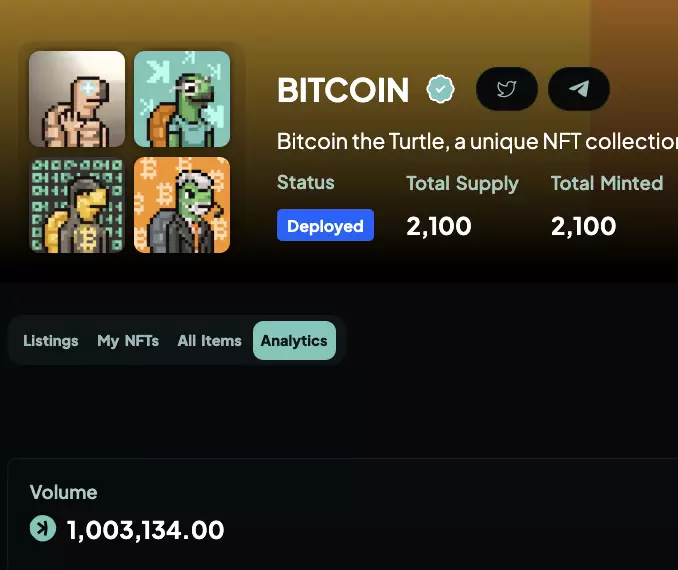The height and width of the screenshot is (570, 678).
Task: Click the Total Supply value 2,100
Action: (x=439, y=226)
